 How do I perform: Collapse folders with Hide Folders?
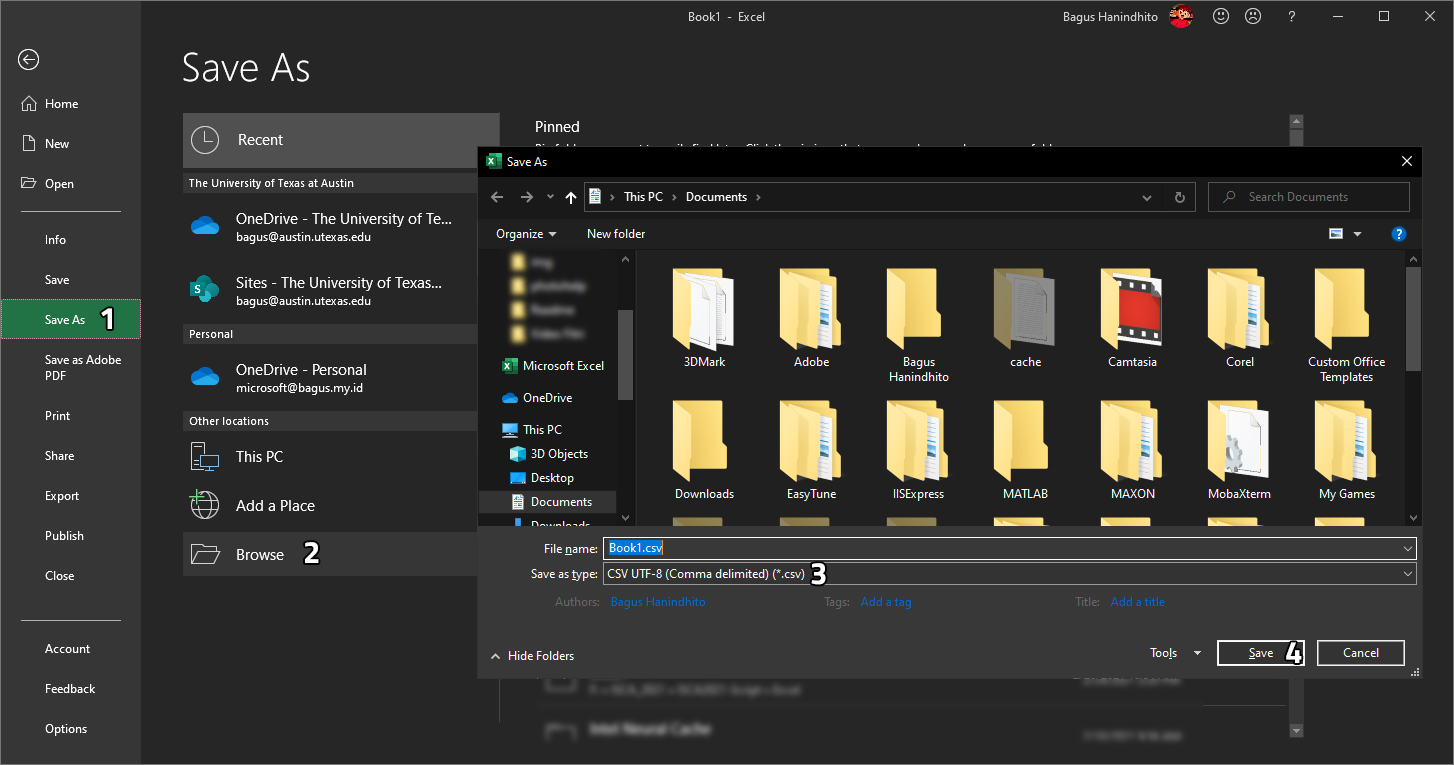coord(532,656)
